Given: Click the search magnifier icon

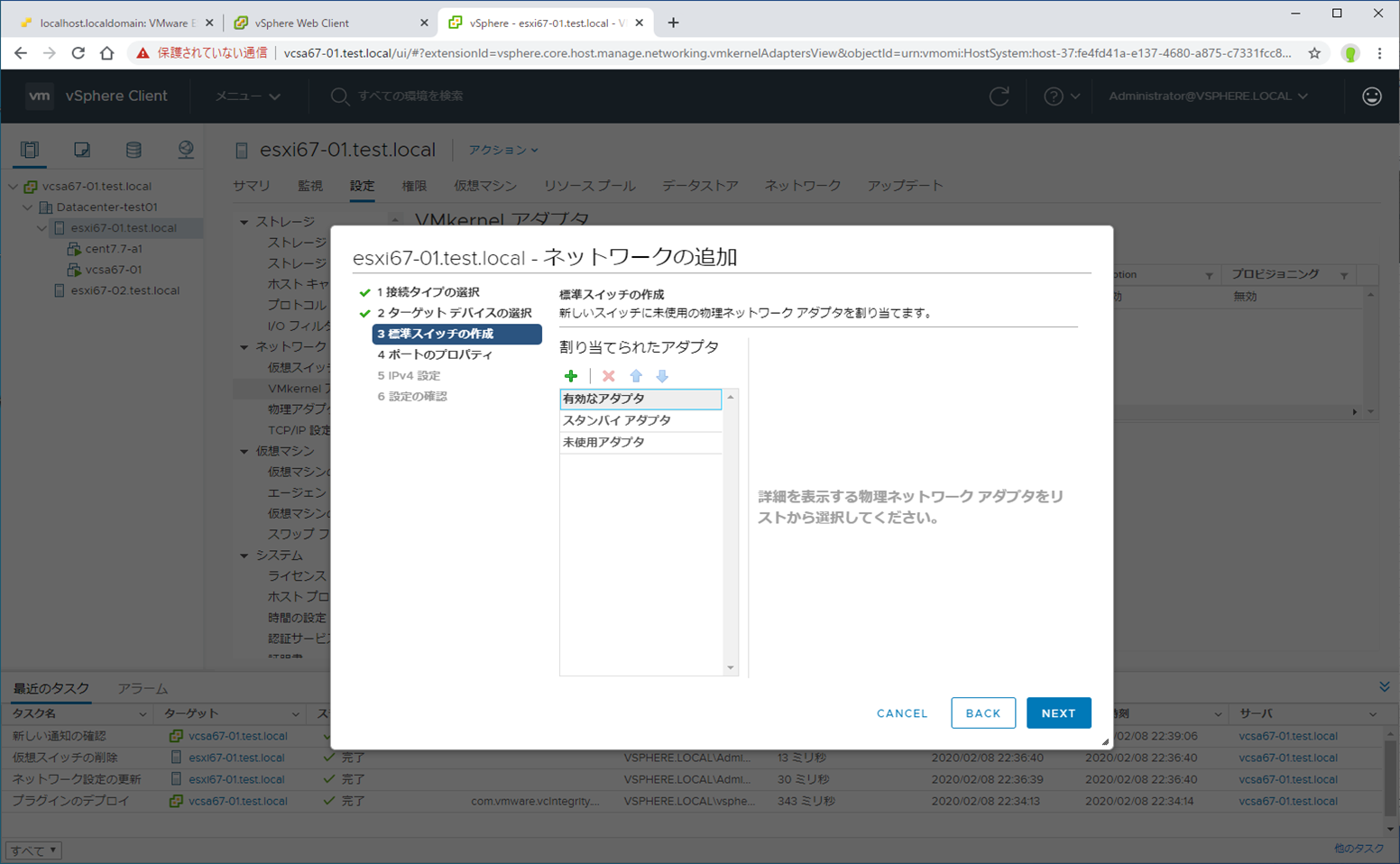Looking at the screenshot, I should coord(339,96).
